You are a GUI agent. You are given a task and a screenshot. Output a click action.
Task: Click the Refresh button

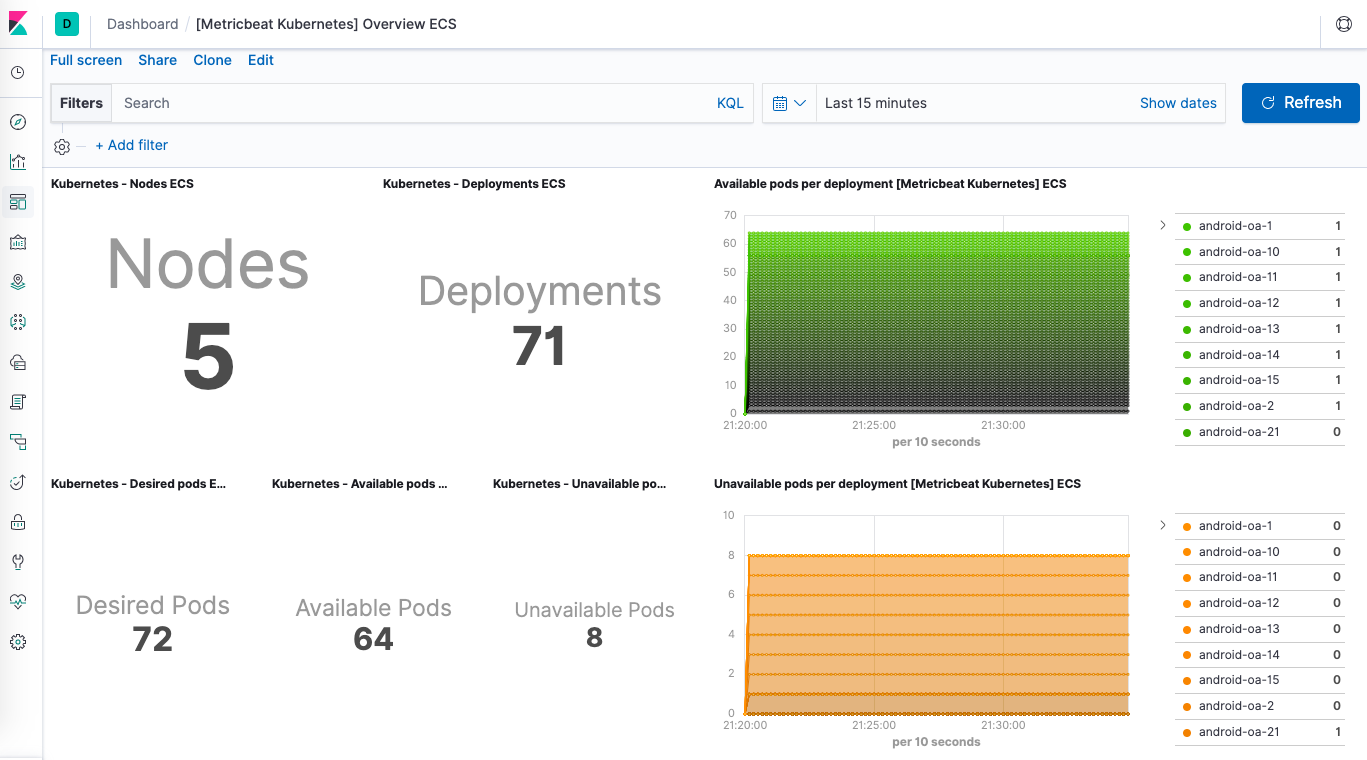pos(1300,103)
